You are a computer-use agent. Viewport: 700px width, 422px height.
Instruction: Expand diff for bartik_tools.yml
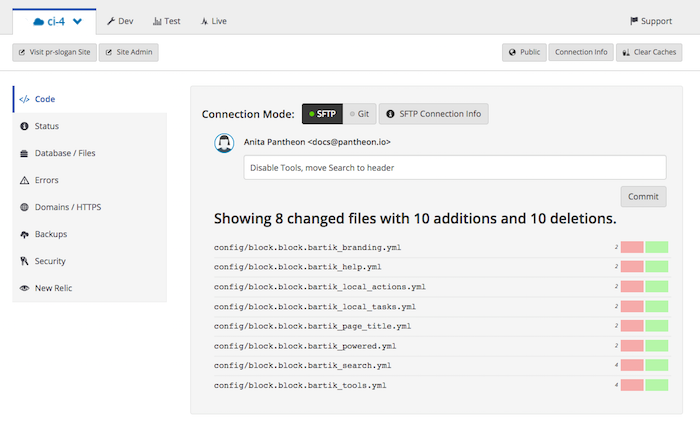coord(300,385)
